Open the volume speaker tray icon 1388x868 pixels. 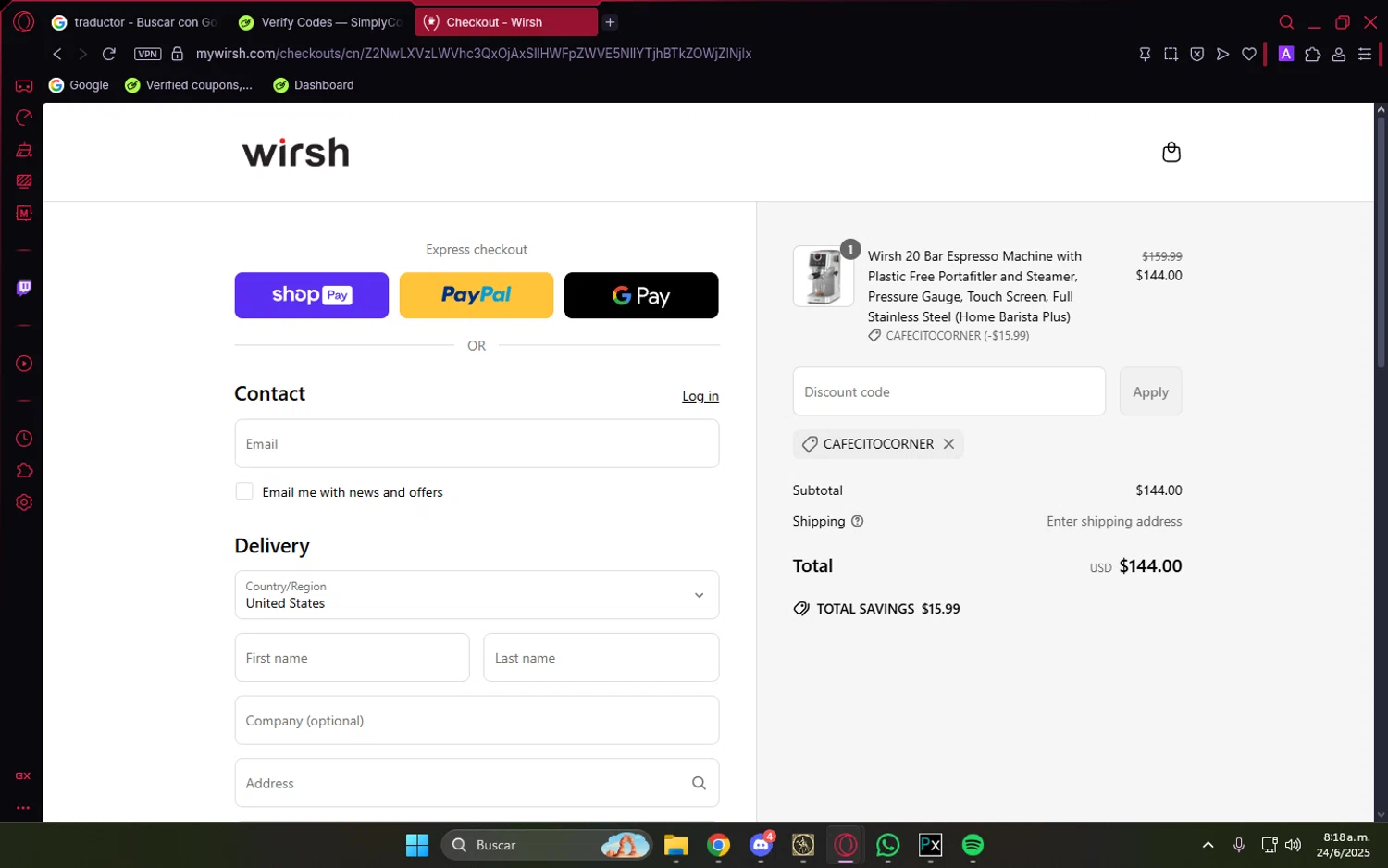(1293, 845)
